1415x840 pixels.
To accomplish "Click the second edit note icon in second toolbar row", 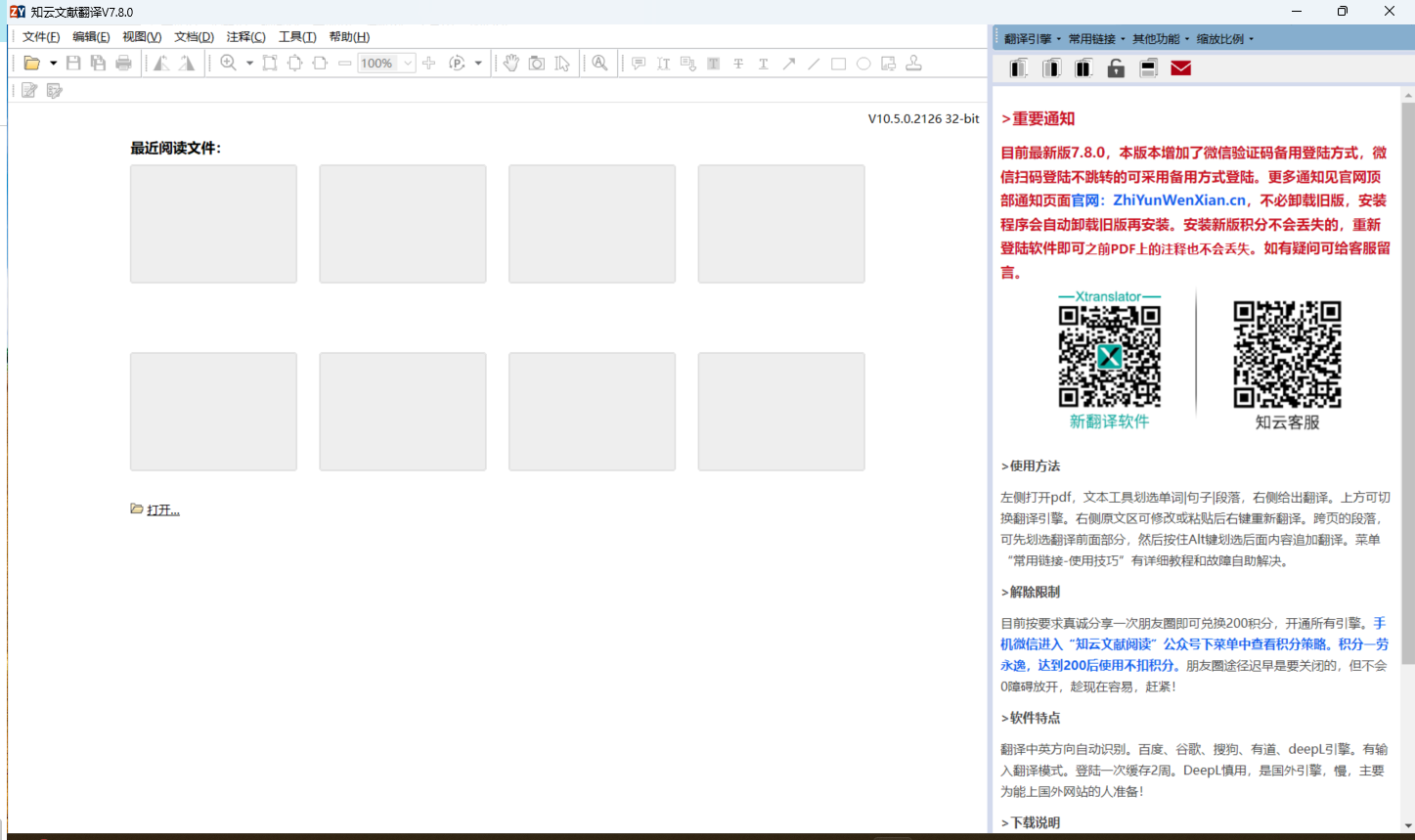I will 55,90.
